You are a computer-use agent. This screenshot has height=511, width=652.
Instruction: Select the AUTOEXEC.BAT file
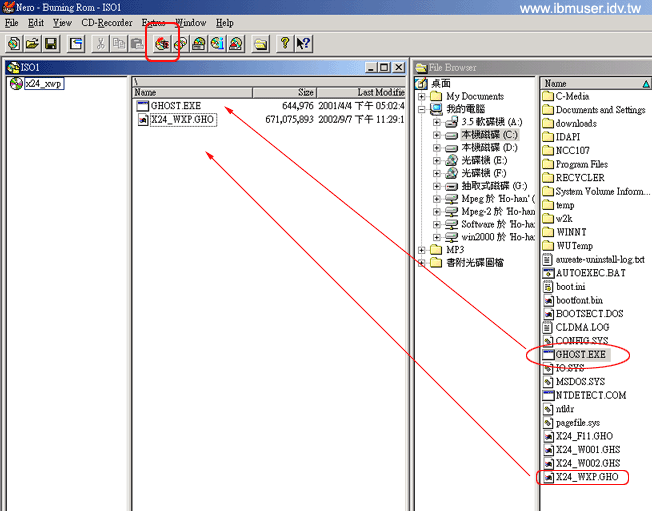[x=590, y=273]
